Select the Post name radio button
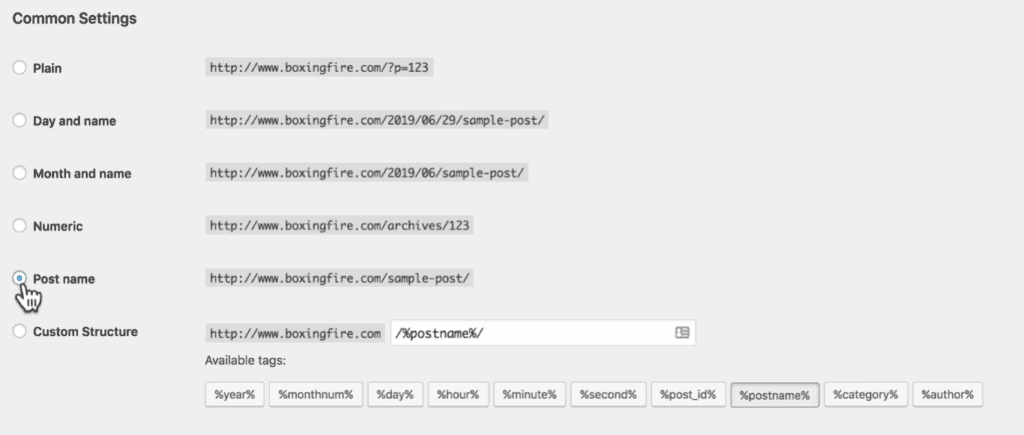The width and height of the screenshot is (1024, 435). (20, 278)
